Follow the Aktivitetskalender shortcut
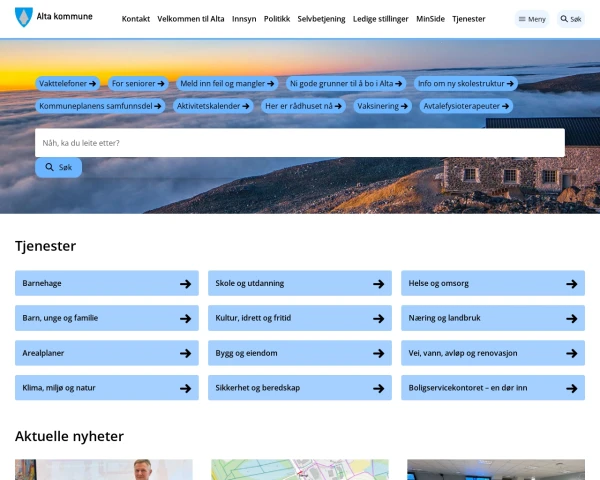 214,106
